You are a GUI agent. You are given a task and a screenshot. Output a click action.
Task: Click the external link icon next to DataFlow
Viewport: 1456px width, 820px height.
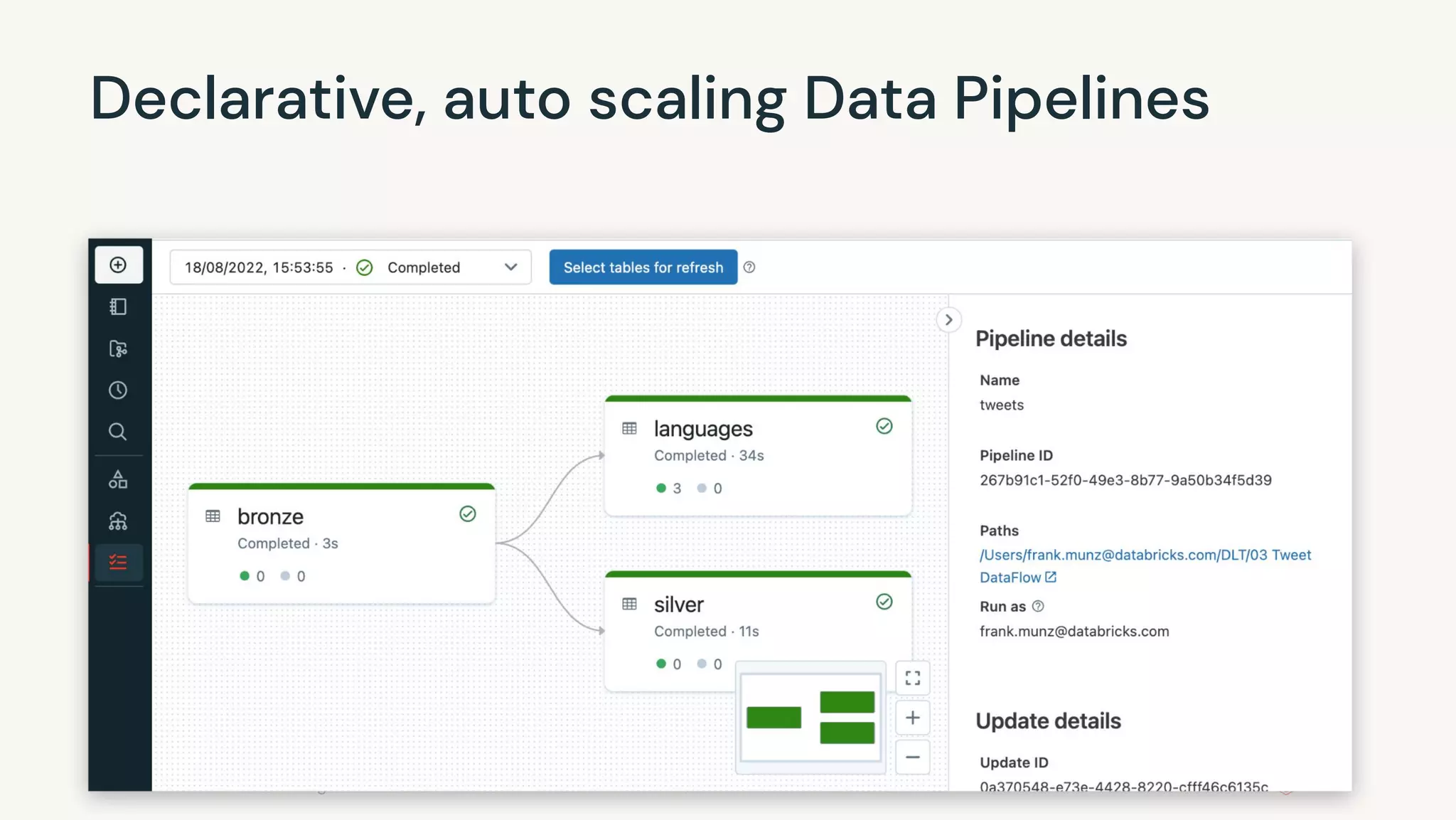[1051, 577]
